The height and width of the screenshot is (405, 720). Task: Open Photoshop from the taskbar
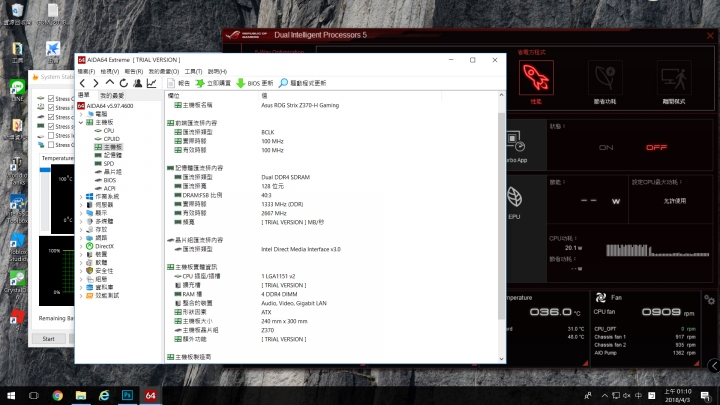127,395
